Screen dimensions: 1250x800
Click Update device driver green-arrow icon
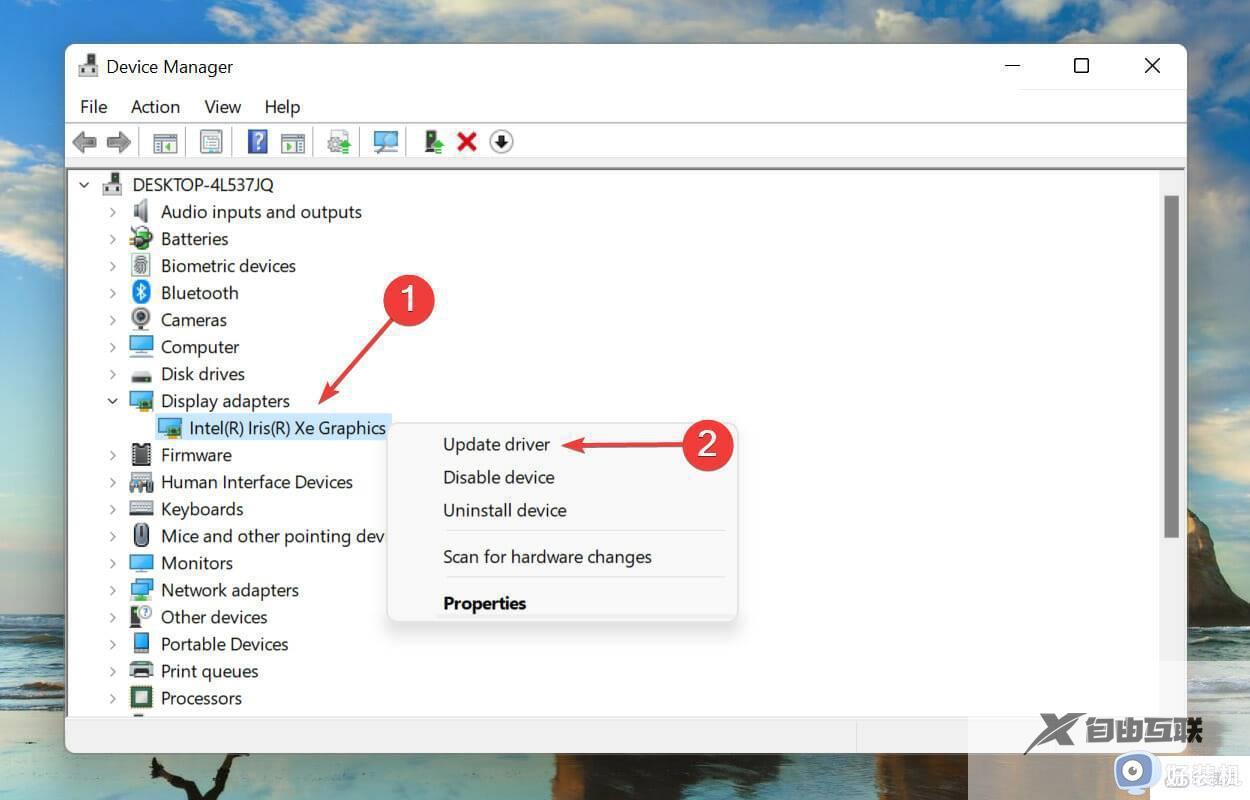point(434,142)
